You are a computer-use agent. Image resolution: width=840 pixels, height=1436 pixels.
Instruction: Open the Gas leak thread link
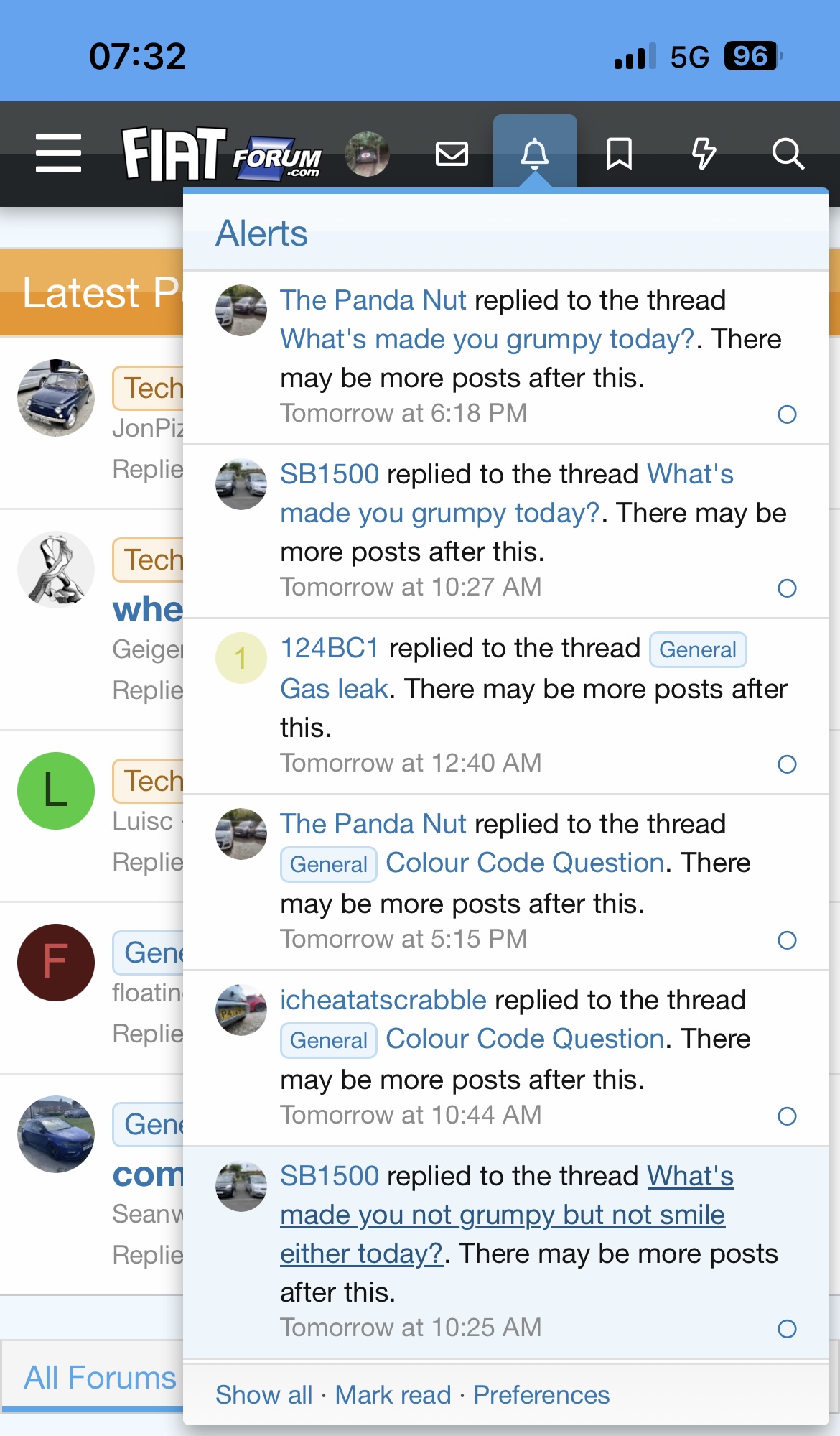[x=335, y=689]
